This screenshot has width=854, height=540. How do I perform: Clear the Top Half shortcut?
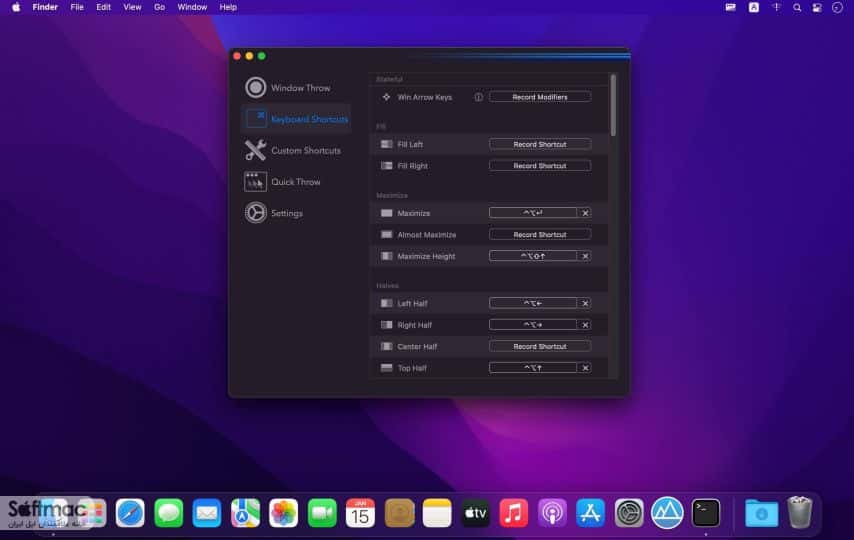pos(585,368)
